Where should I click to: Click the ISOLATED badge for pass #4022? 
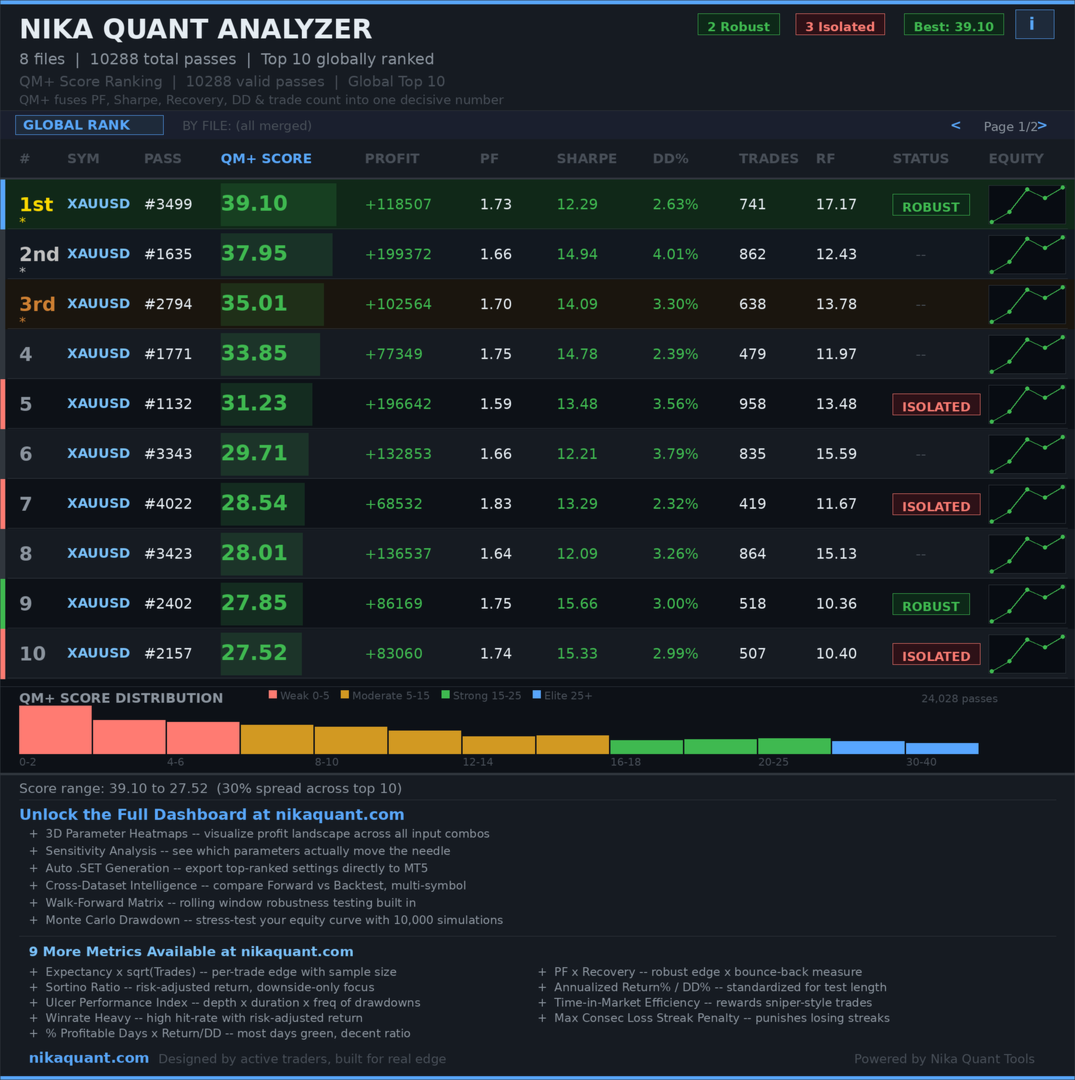click(936, 505)
